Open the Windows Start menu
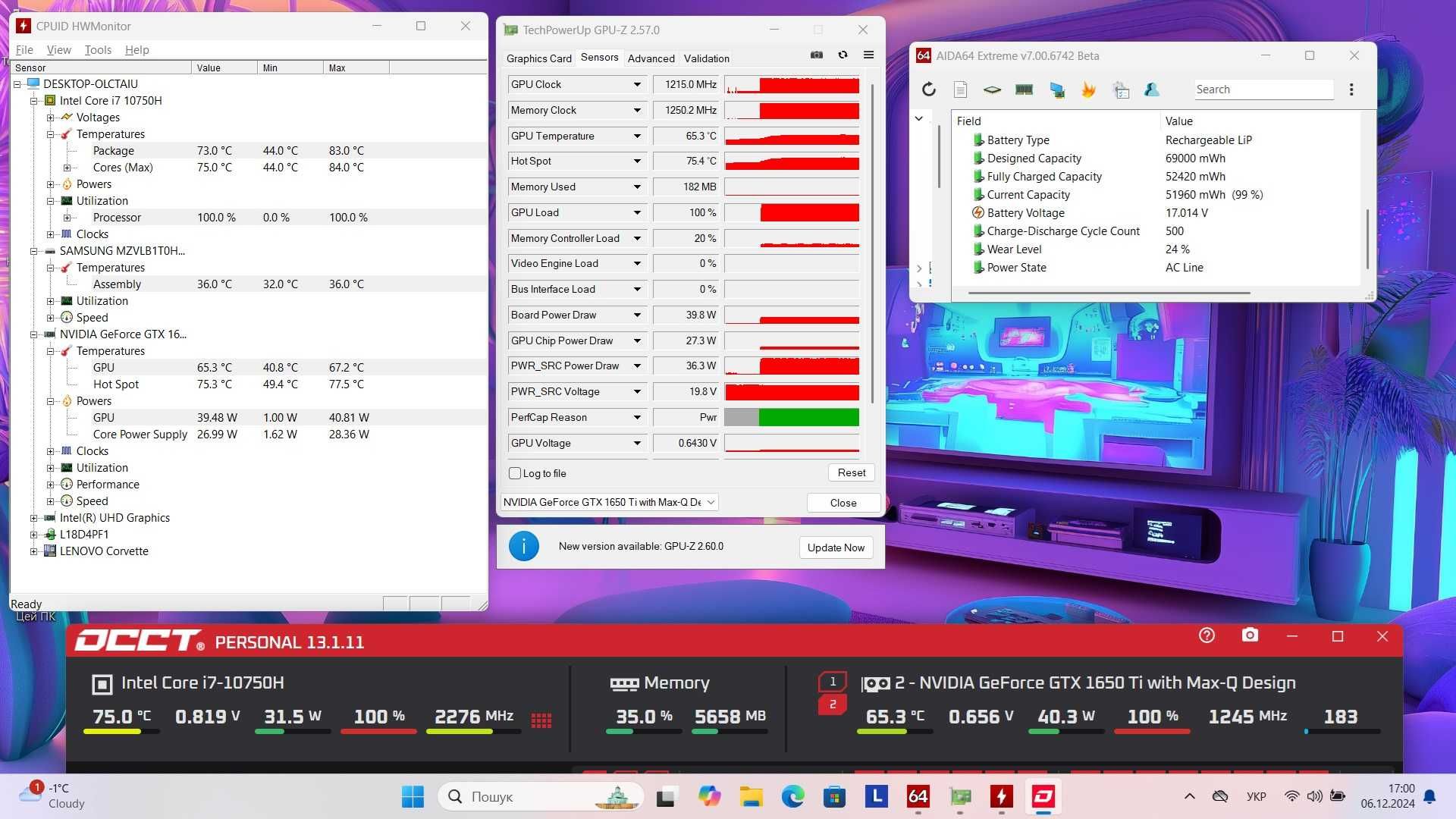This screenshot has height=819, width=1456. pyautogui.click(x=413, y=796)
